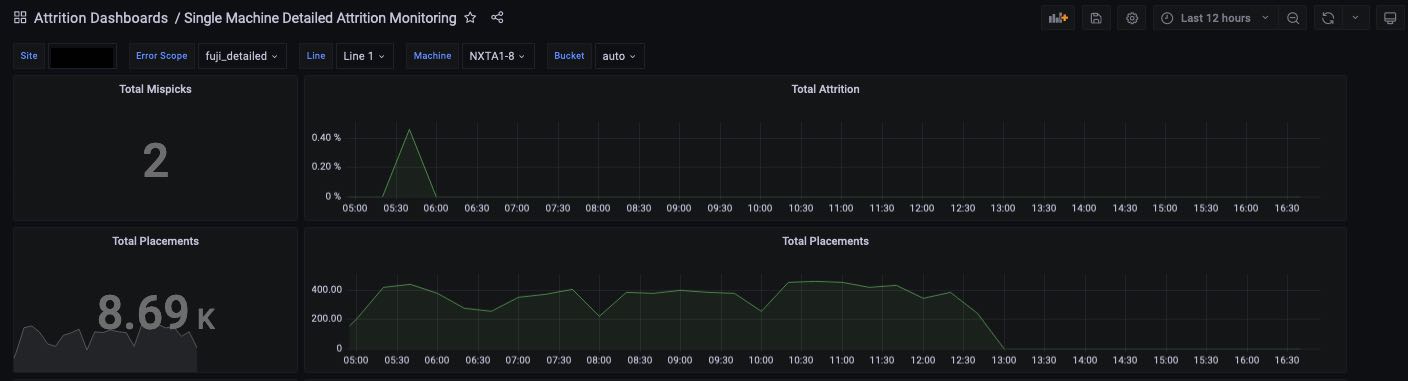
Task: Click the attrition spike peak near 05:30
Action: (x=409, y=130)
